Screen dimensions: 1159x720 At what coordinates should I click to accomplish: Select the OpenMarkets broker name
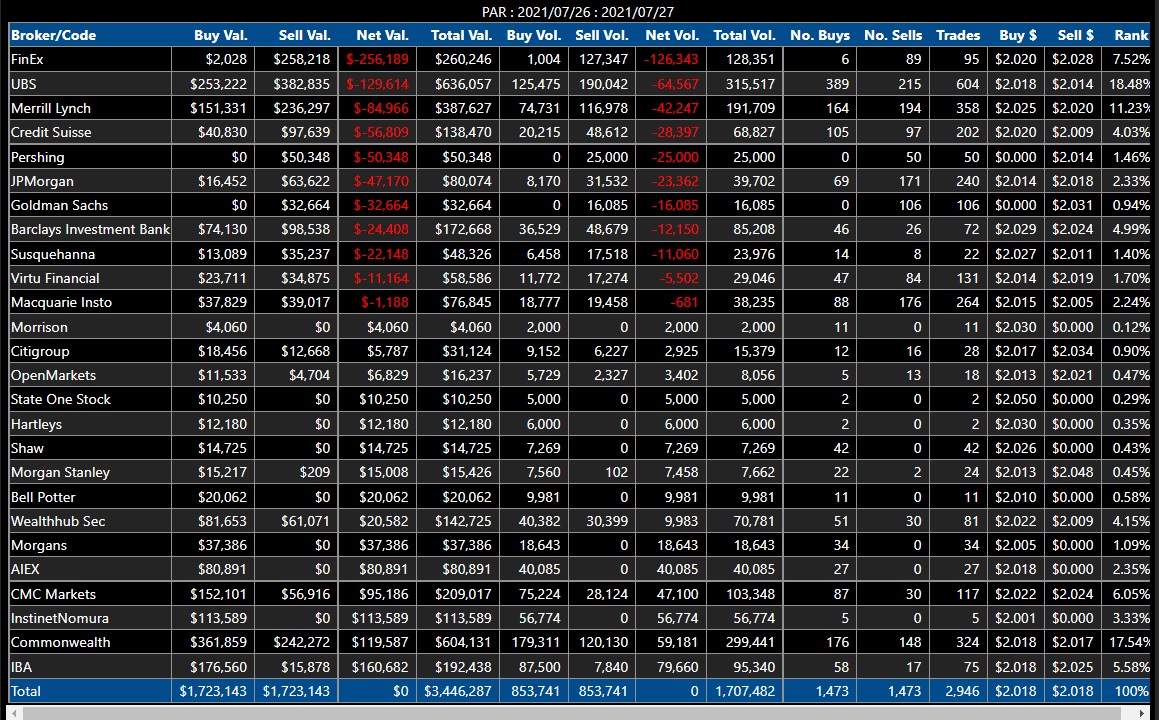(53, 375)
